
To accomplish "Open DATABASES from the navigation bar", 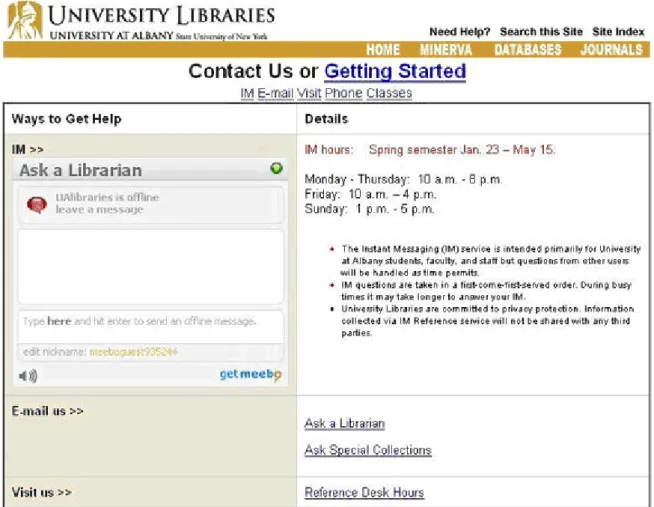I will coord(528,50).
